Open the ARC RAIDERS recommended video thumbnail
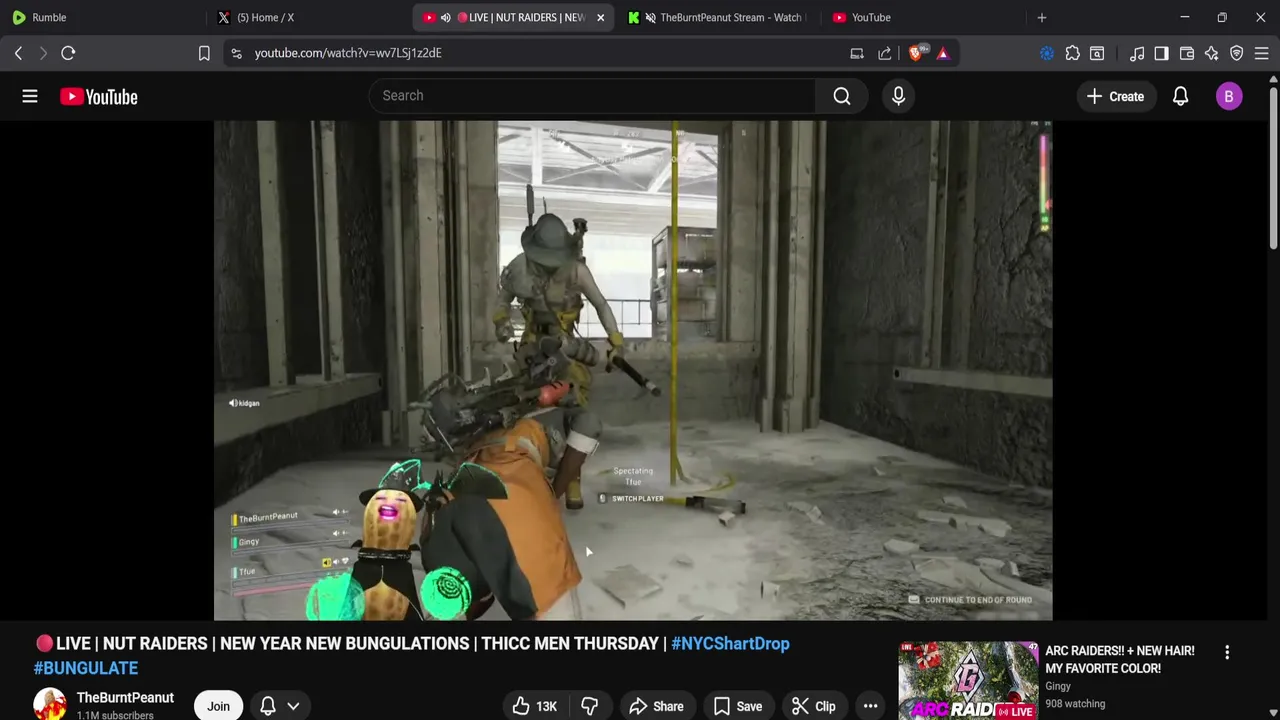 (968, 680)
